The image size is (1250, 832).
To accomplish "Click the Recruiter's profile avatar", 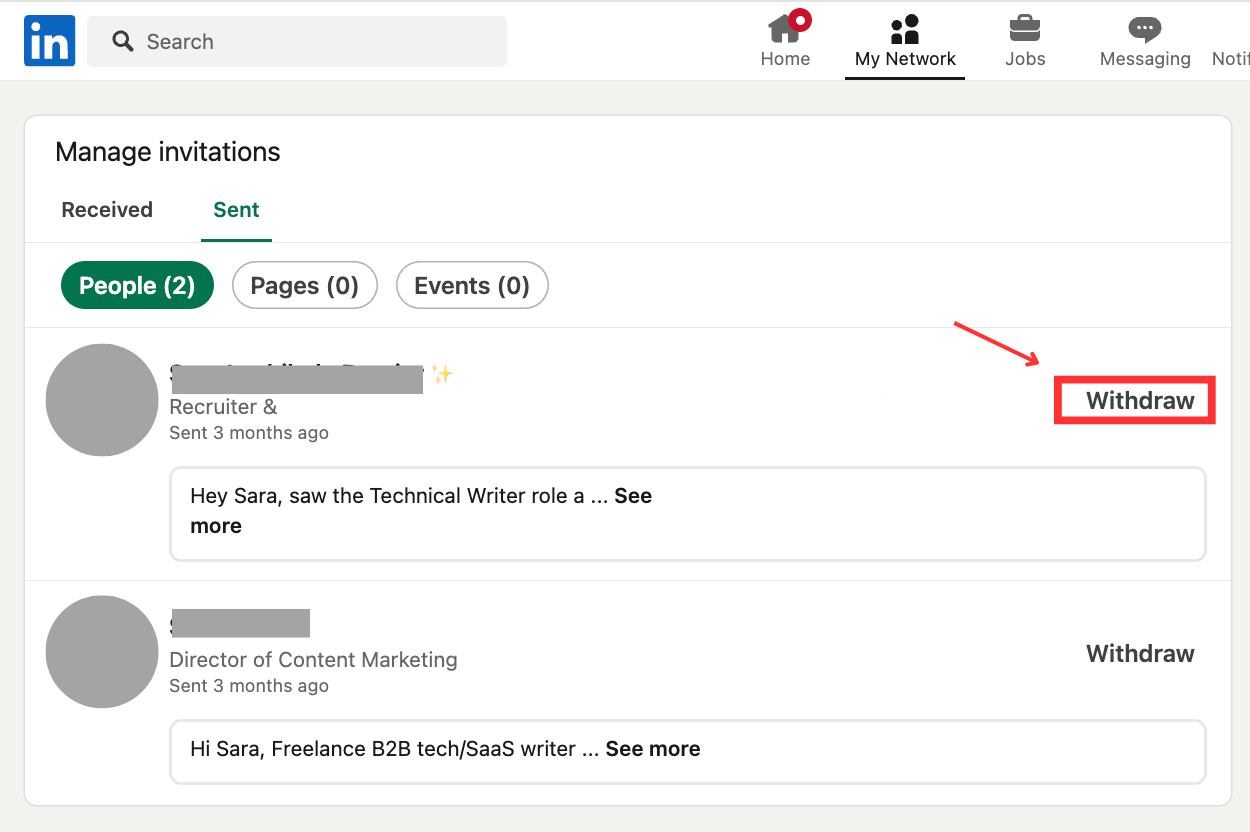I will (102, 400).
